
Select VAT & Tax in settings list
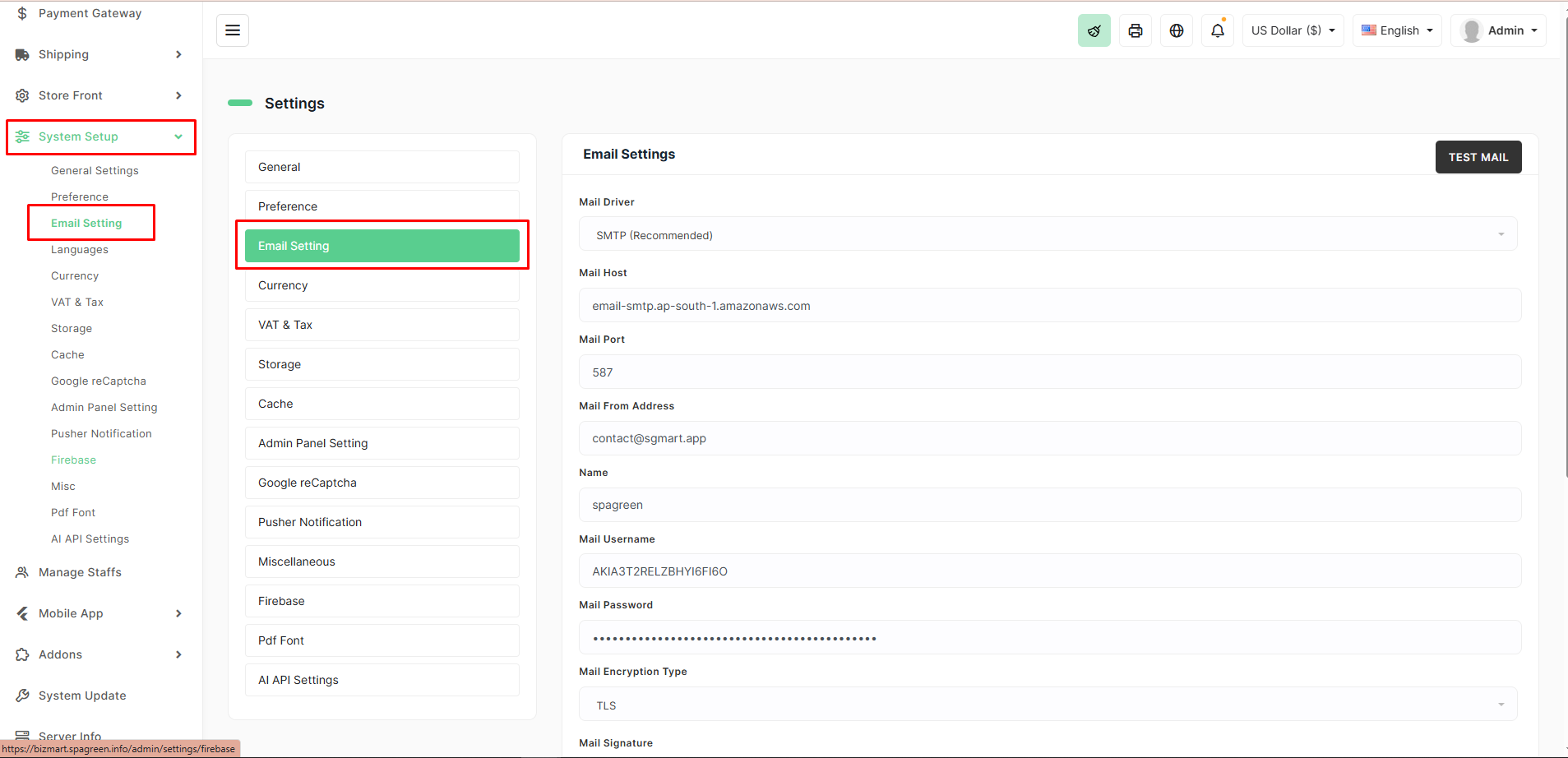[x=382, y=325]
